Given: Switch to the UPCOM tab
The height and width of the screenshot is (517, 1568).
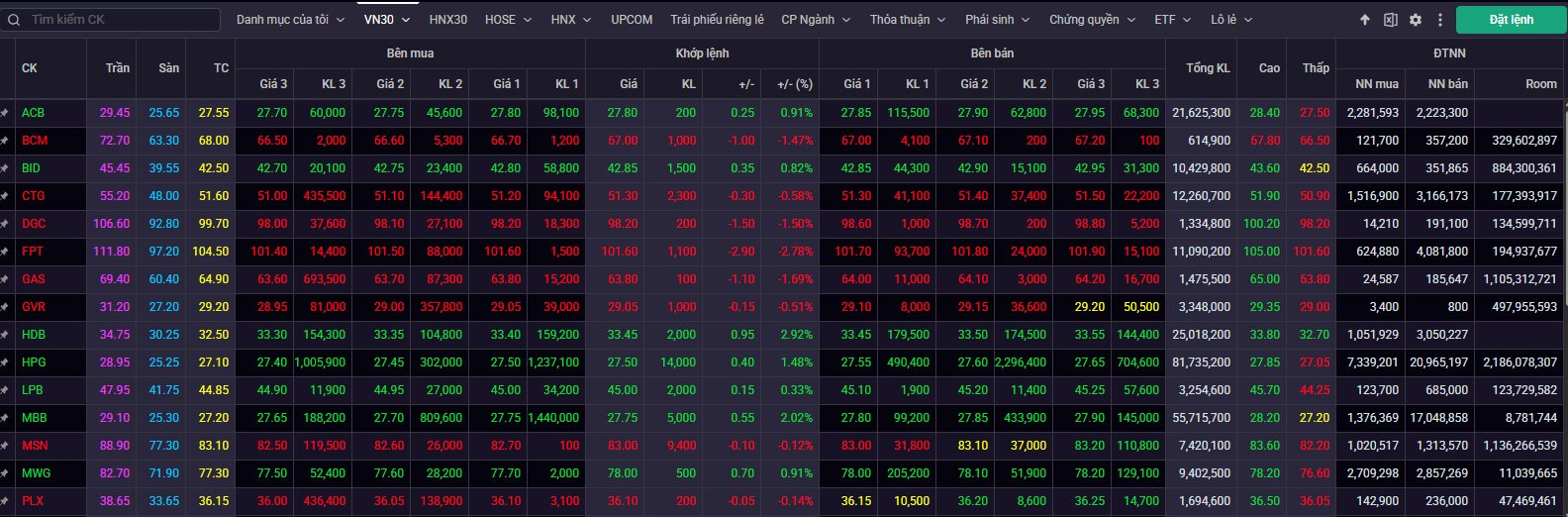Looking at the screenshot, I should pyautogui.click(x=632, y=20).
